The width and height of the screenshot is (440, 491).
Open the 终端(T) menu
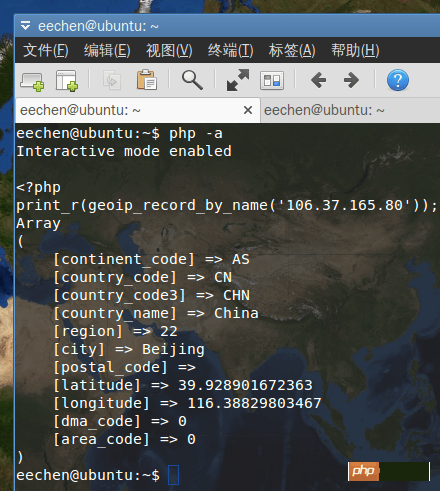[230, 51]
